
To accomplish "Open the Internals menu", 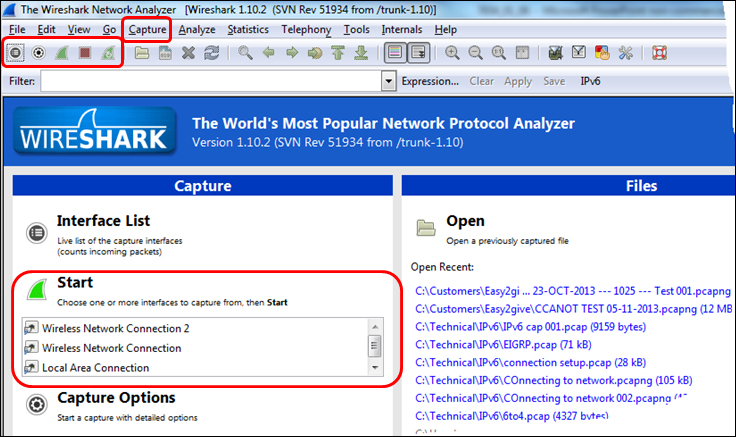I will tap(402, 30).
